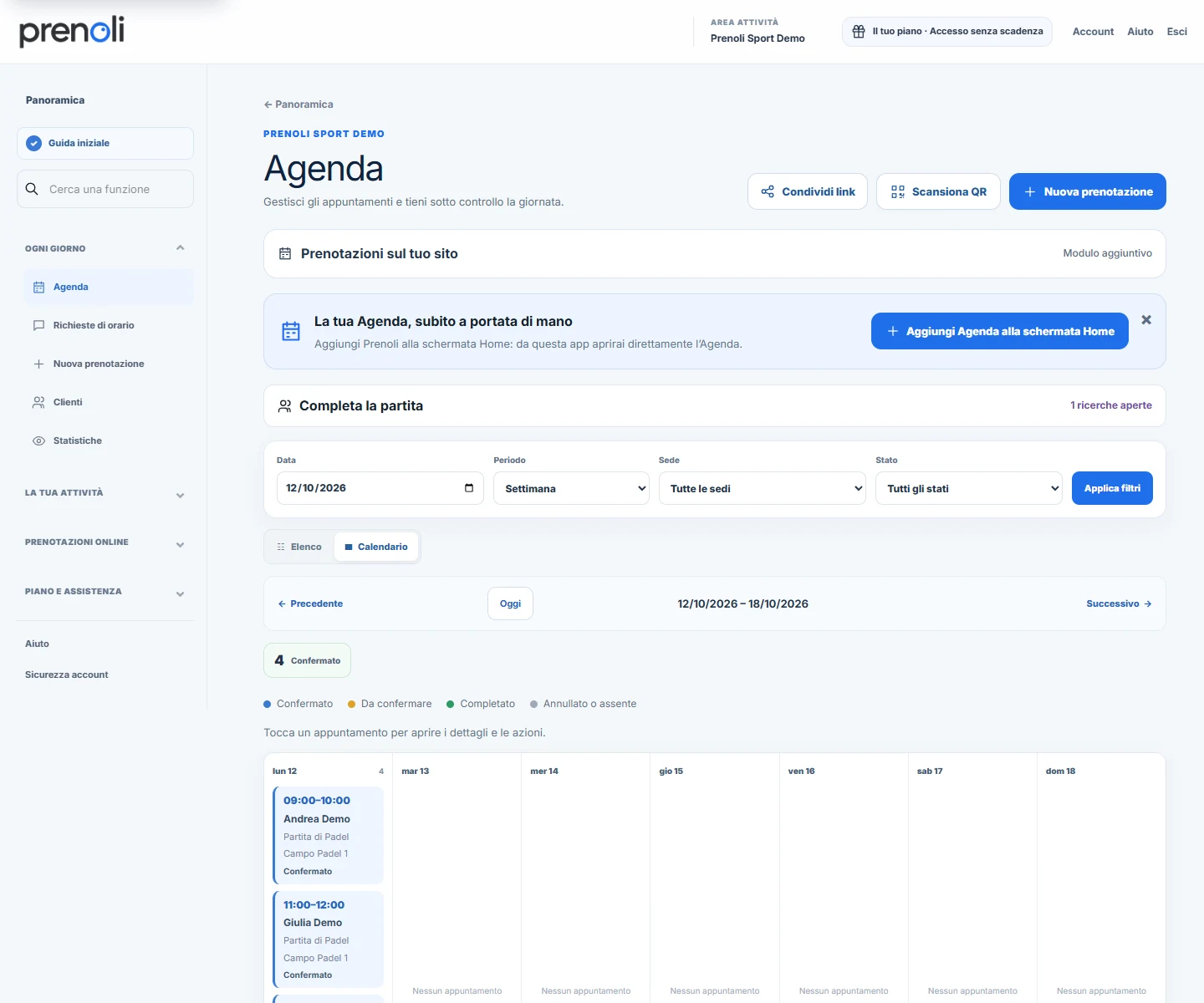Viewport: 1204px width, 1003px height.
Task: Open the Periodo Settimana dropdown
Action: [x=572, y=489]
